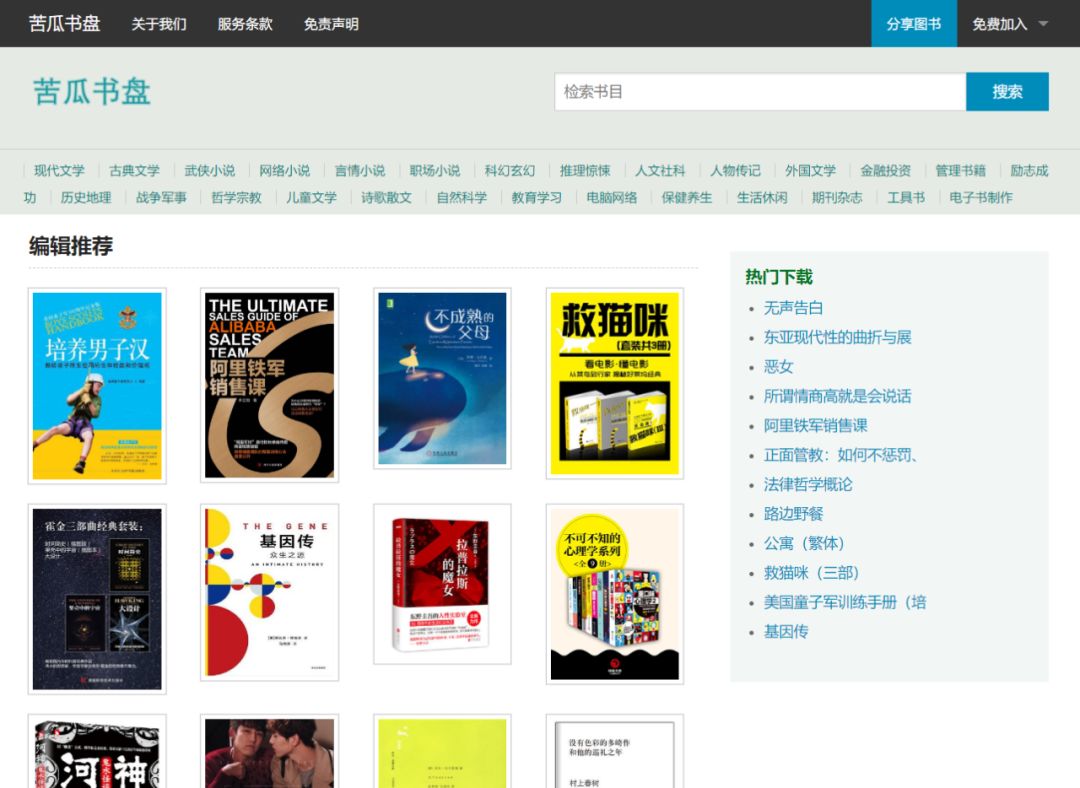View the 基因传 book cover
This screenshot has width=1080, height=788.
(x=269, y=592)
